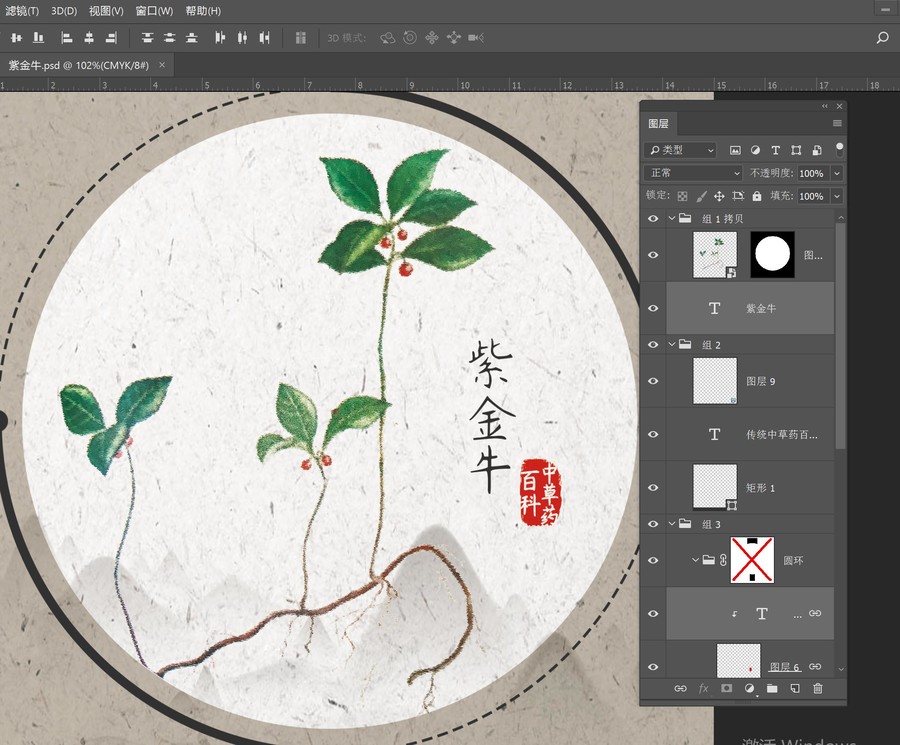Add a layer mask icon

(x=727, y=688)
